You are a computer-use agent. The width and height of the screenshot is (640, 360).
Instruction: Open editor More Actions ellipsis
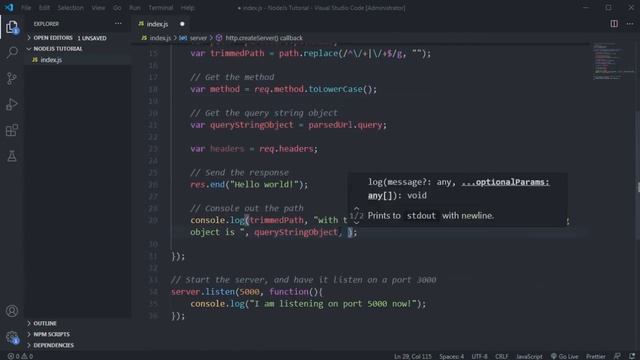click(630, 24)
